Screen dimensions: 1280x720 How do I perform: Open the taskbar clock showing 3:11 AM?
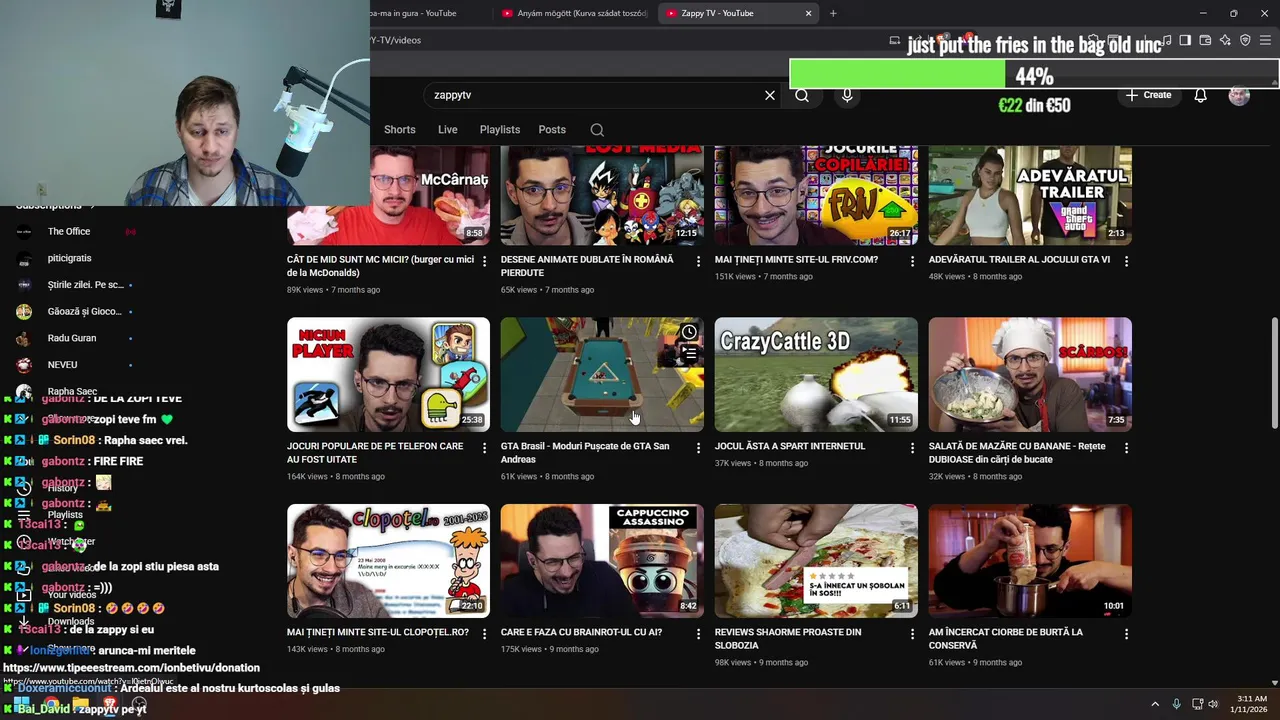click(x=1251, y=704)
